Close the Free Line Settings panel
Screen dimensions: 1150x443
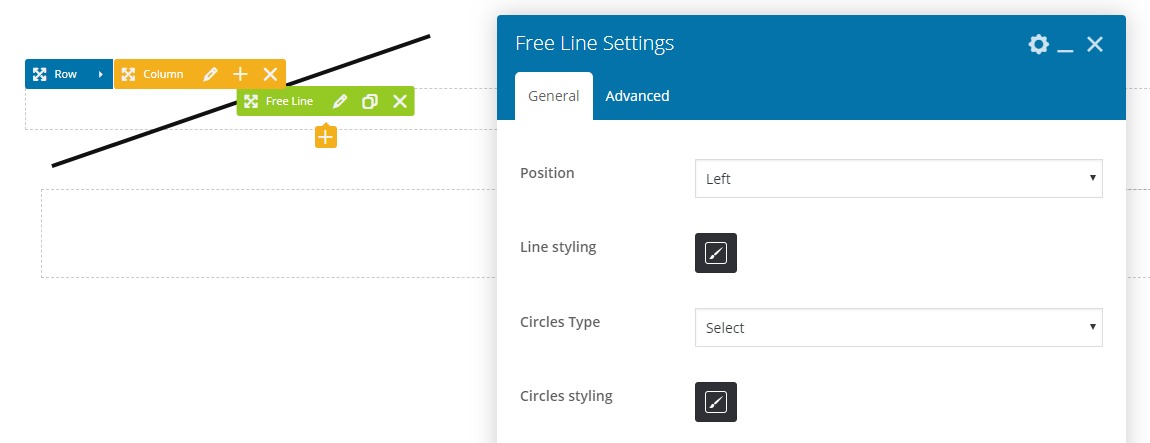pyautogui.click(x=1095, y=44)
